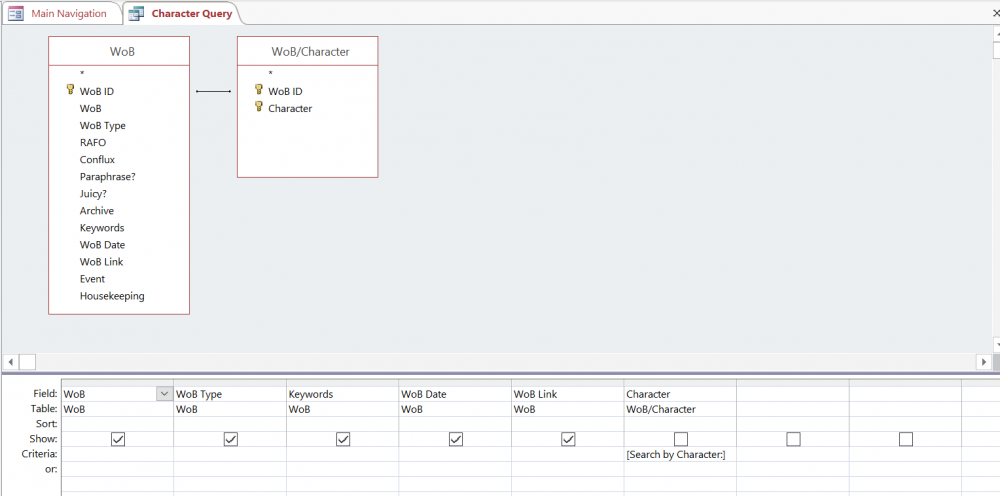Select the Housekeeping field in the WoB table
1000x496 pixels.
click(112, 296)
